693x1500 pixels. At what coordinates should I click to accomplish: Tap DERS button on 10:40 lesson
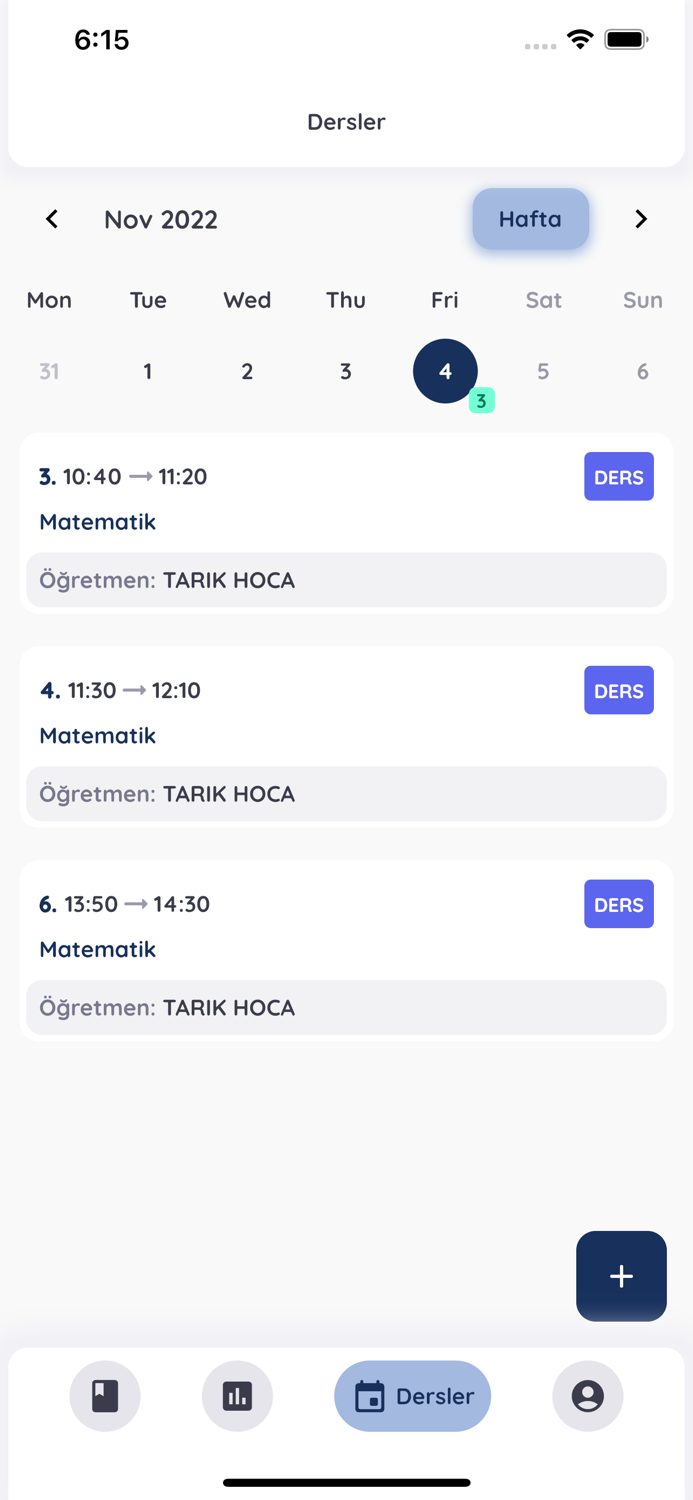tap(618, 477)
